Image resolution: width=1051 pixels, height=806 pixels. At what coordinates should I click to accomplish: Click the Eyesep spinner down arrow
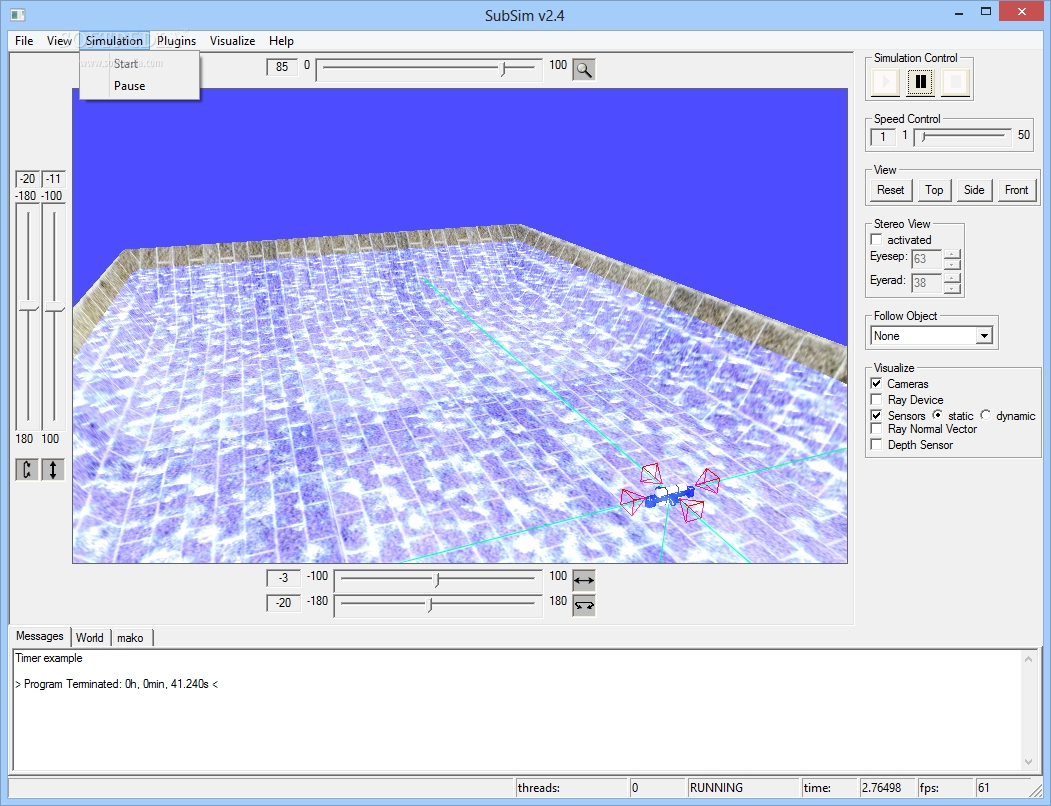(952, 264)
